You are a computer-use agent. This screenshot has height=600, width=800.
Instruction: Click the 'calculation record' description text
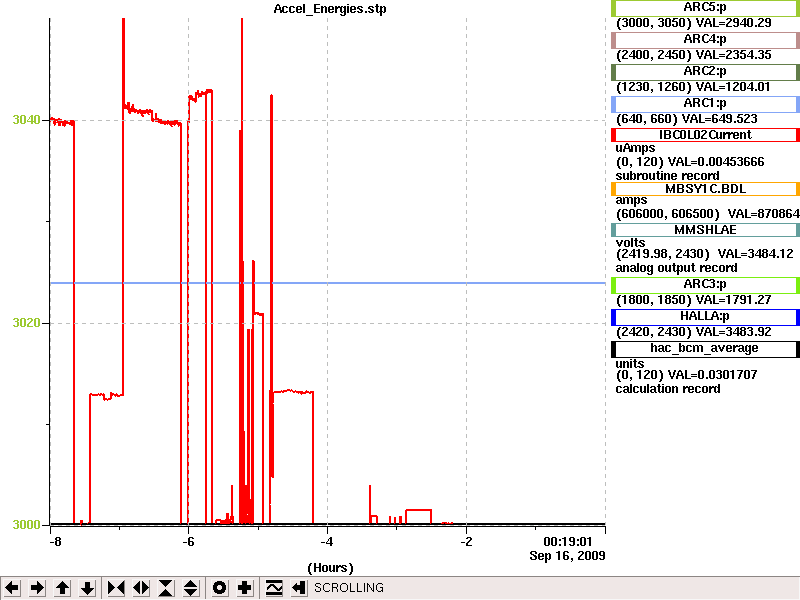pos(668,389)
